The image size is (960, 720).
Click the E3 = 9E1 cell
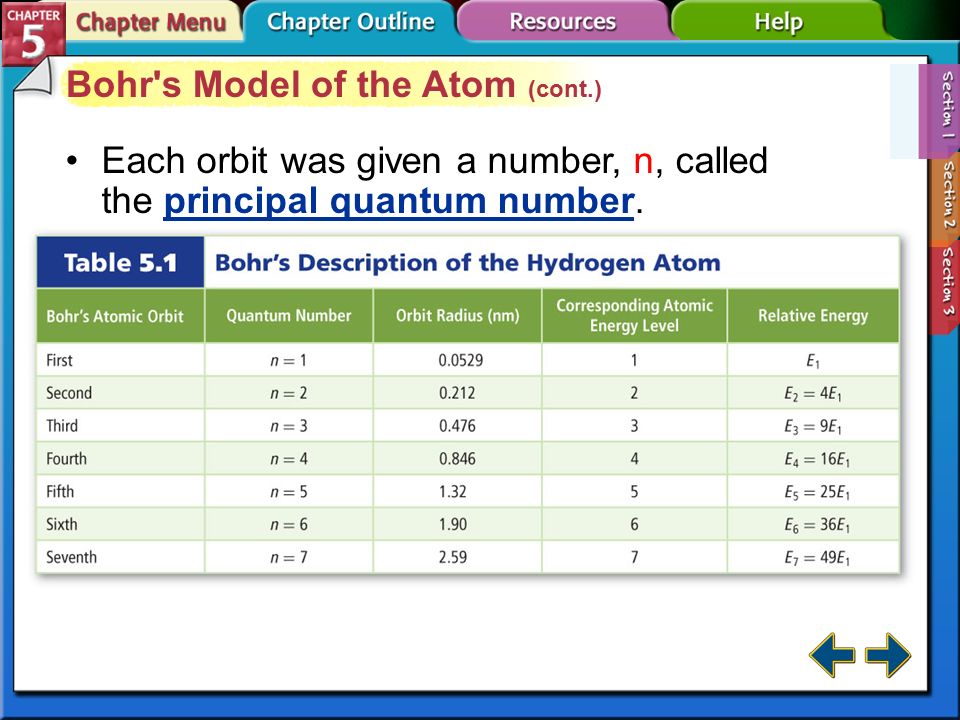click(813, 426)
